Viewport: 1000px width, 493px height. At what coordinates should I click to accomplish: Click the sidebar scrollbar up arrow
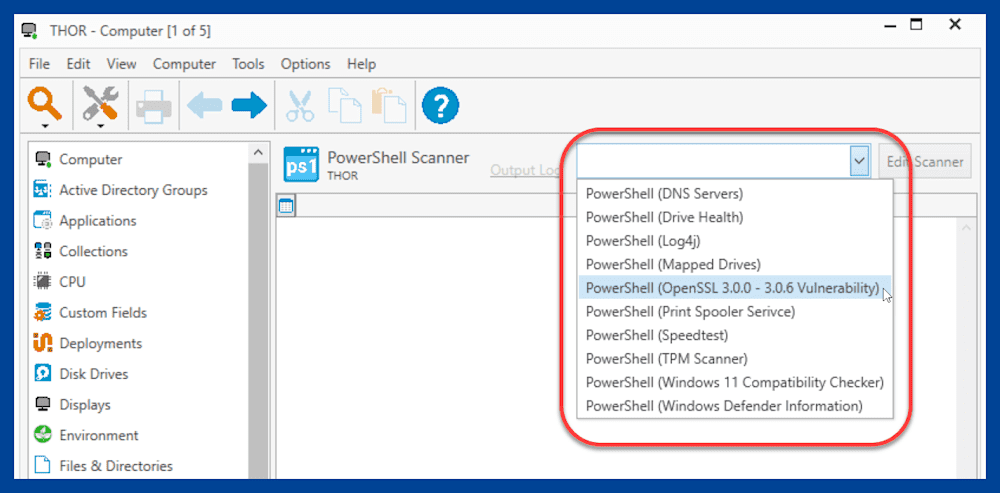(258, 152)
